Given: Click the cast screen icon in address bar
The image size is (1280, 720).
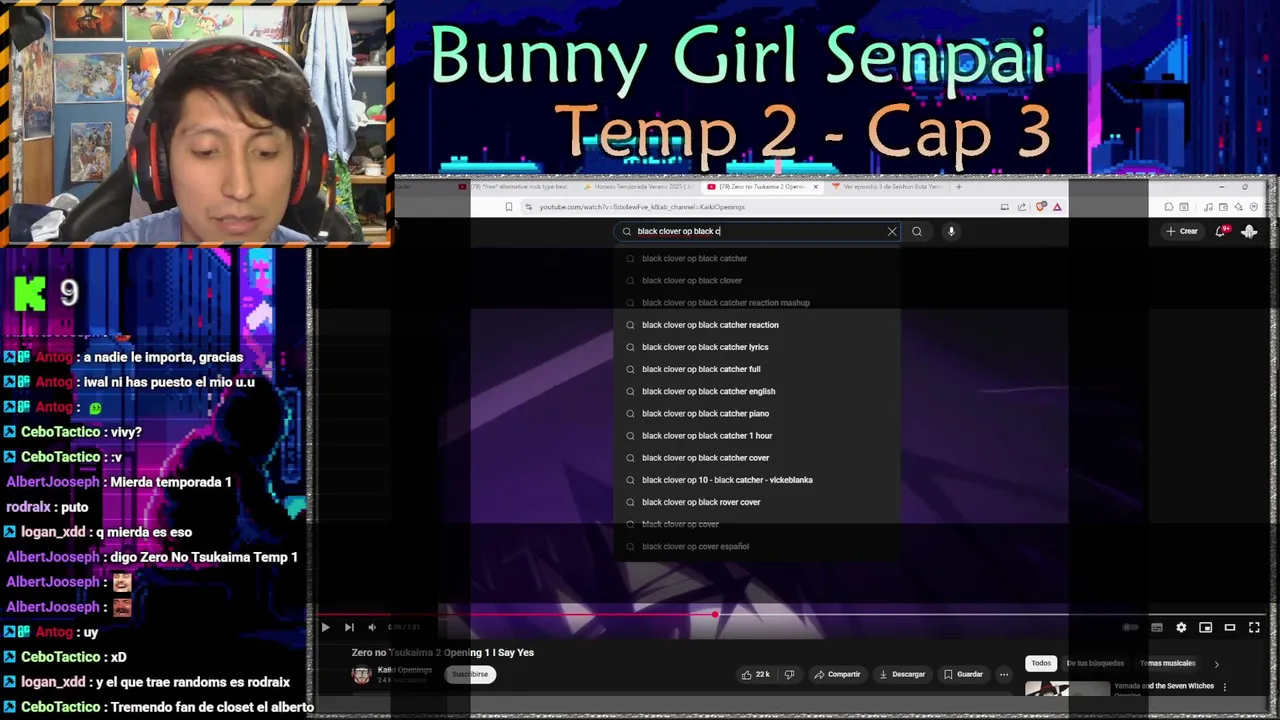Looking at the screenshot, I should tap(1004, 207).
